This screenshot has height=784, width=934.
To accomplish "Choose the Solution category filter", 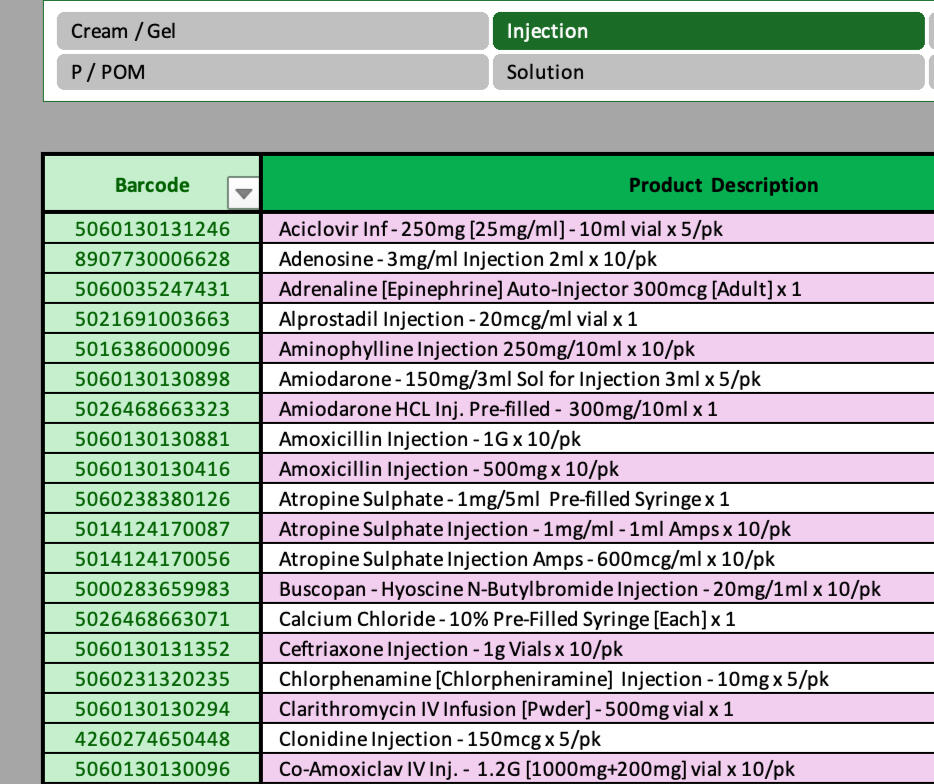I will click(x=708, y=72).
